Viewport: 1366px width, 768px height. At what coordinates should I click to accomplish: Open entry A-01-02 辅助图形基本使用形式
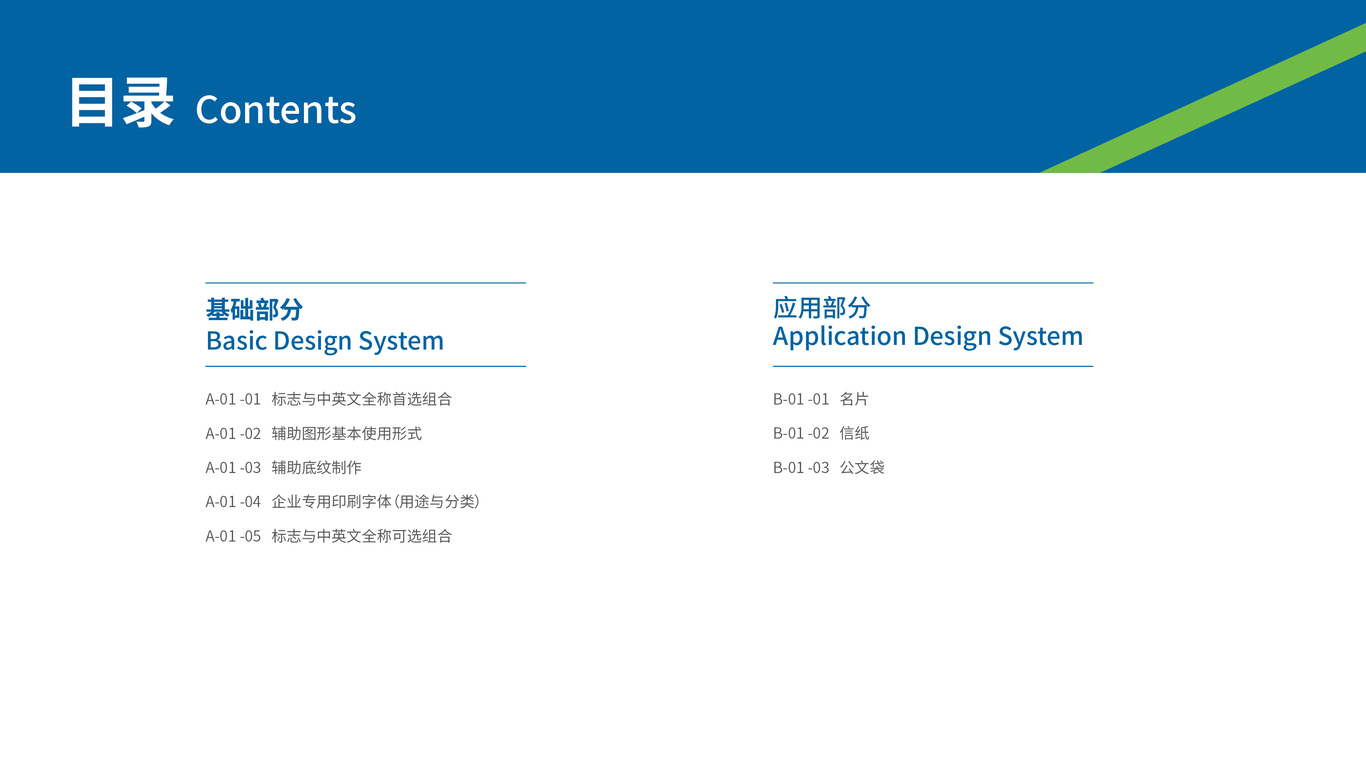(314, 433)
